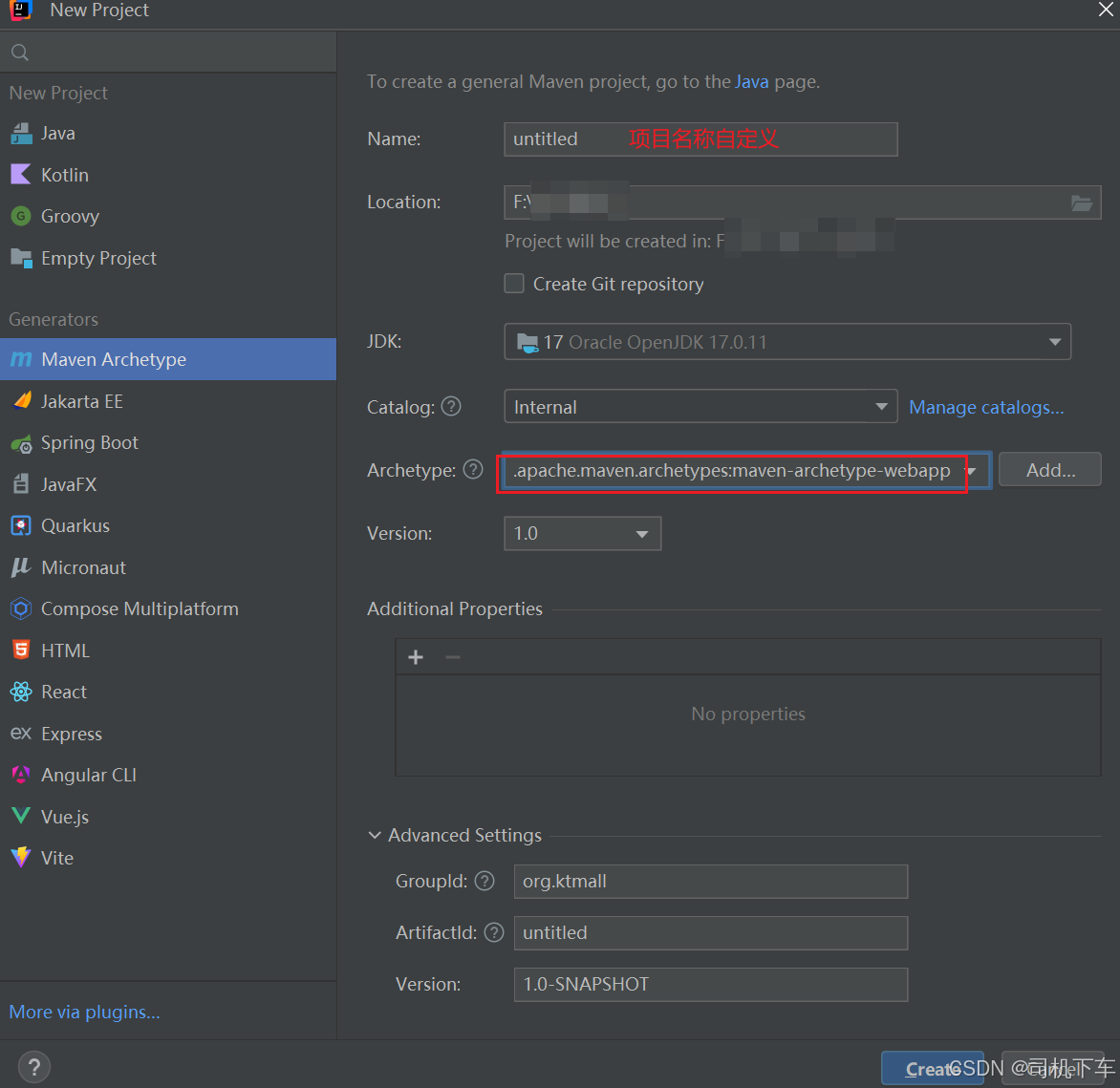Select Kotlin in the project list
Viewport: 1120px width, 1088px height.
(x=168, y=175)
